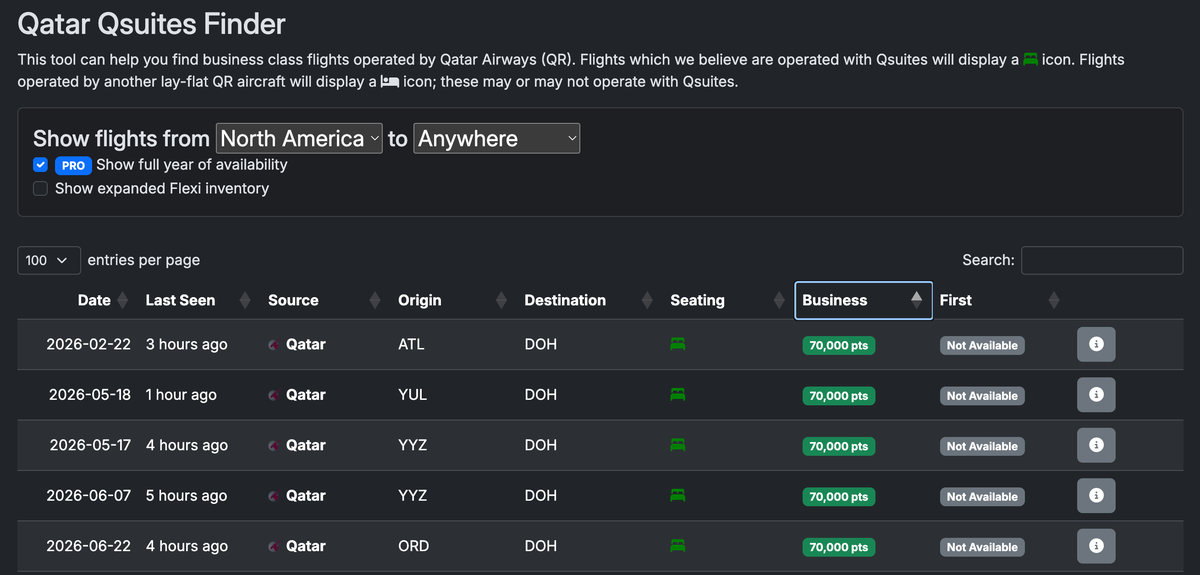The height and width of the screenshot is (575, 1200).
Task: Click Qsuites seat icon in 2026-05-17 row
Action: coord(678,445)
